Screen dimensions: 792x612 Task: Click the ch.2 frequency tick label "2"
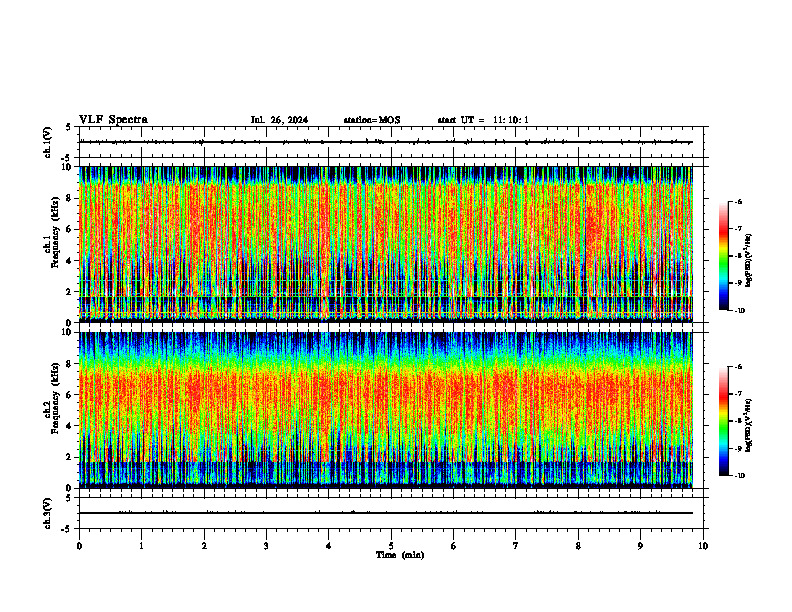70,457
